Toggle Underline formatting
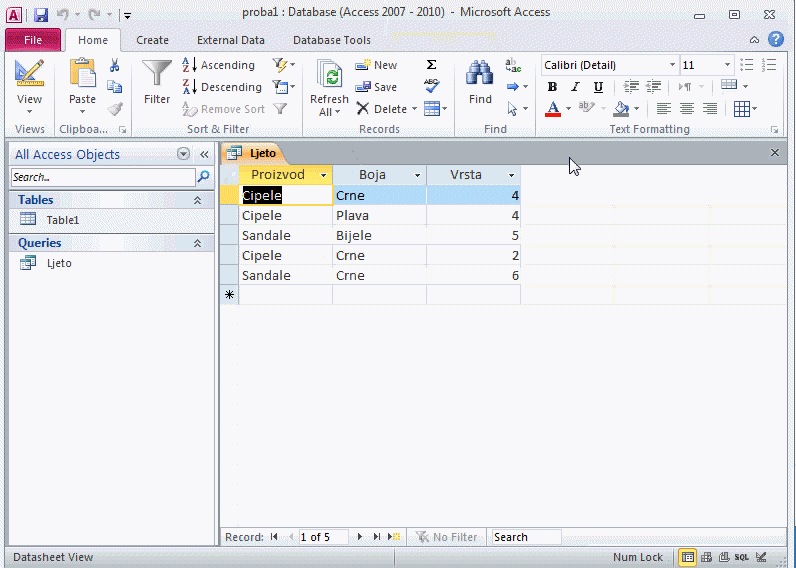Image resolution: width=796 pixels, height=568 pixels. [599, 87]
